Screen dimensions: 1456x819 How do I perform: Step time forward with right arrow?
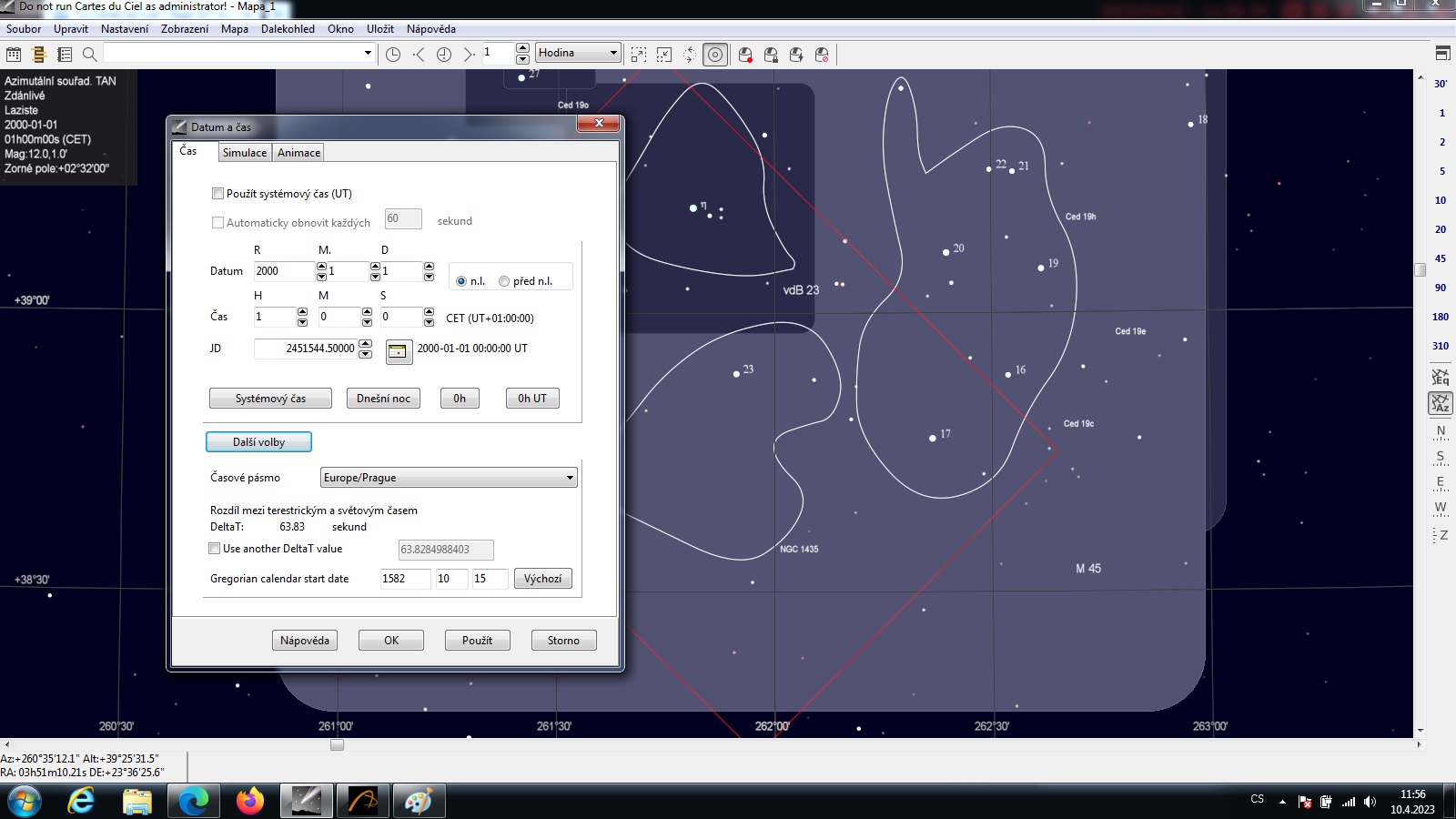469,55
